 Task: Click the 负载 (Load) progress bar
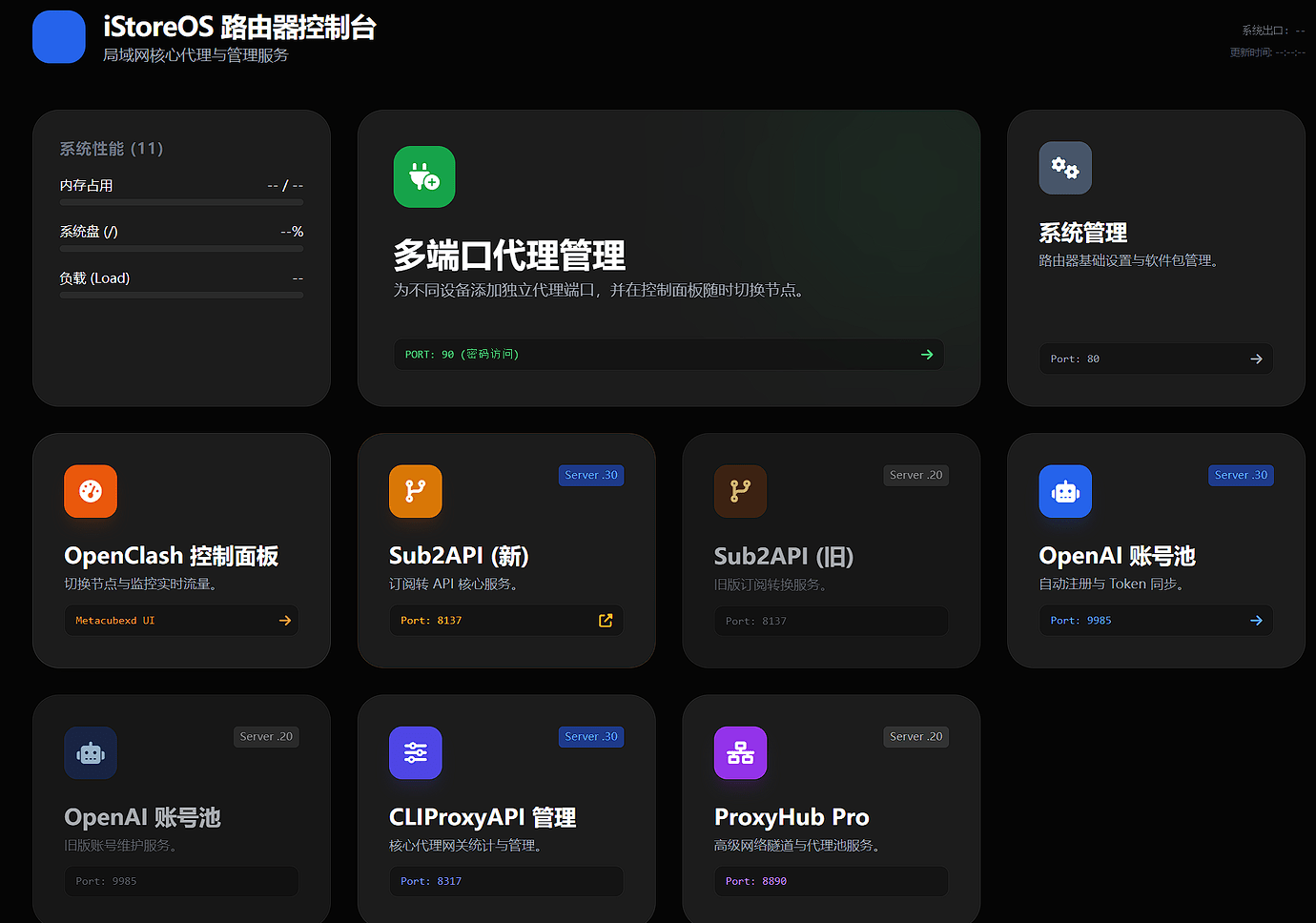click(181, 296)
